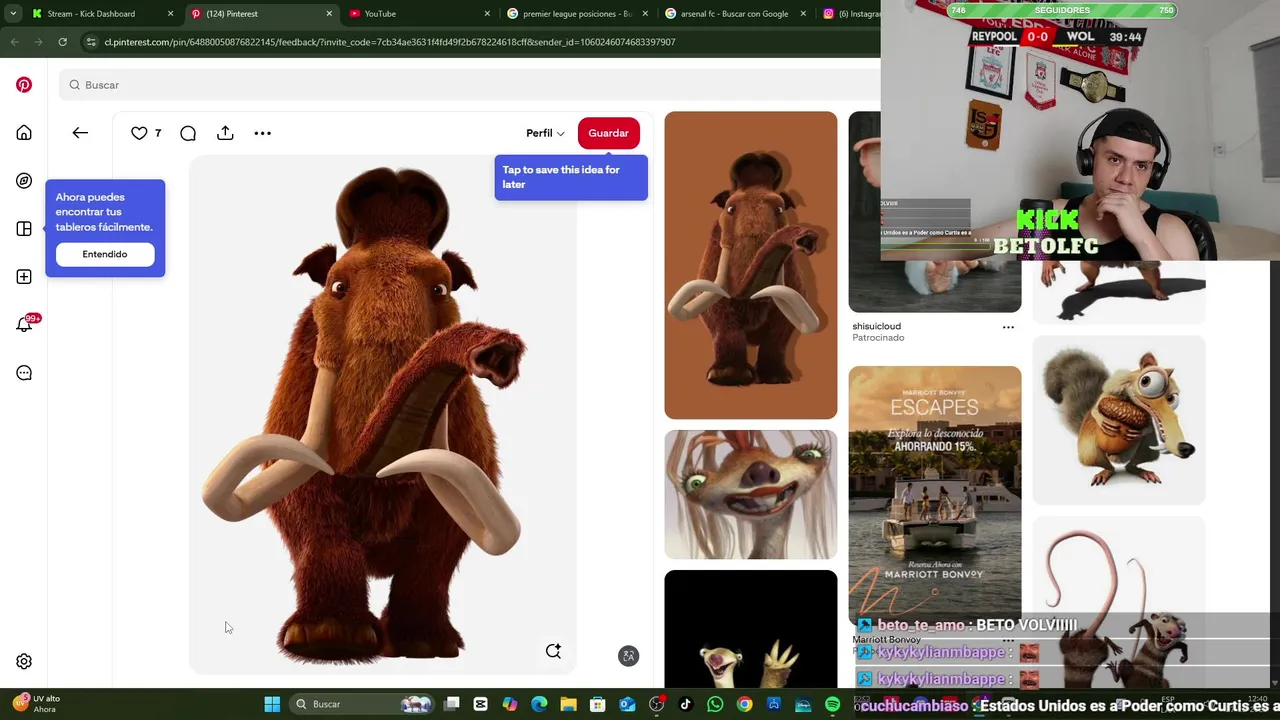Open the large mammoth pin image
The image size is (1280, 720).
coord(383,414)
